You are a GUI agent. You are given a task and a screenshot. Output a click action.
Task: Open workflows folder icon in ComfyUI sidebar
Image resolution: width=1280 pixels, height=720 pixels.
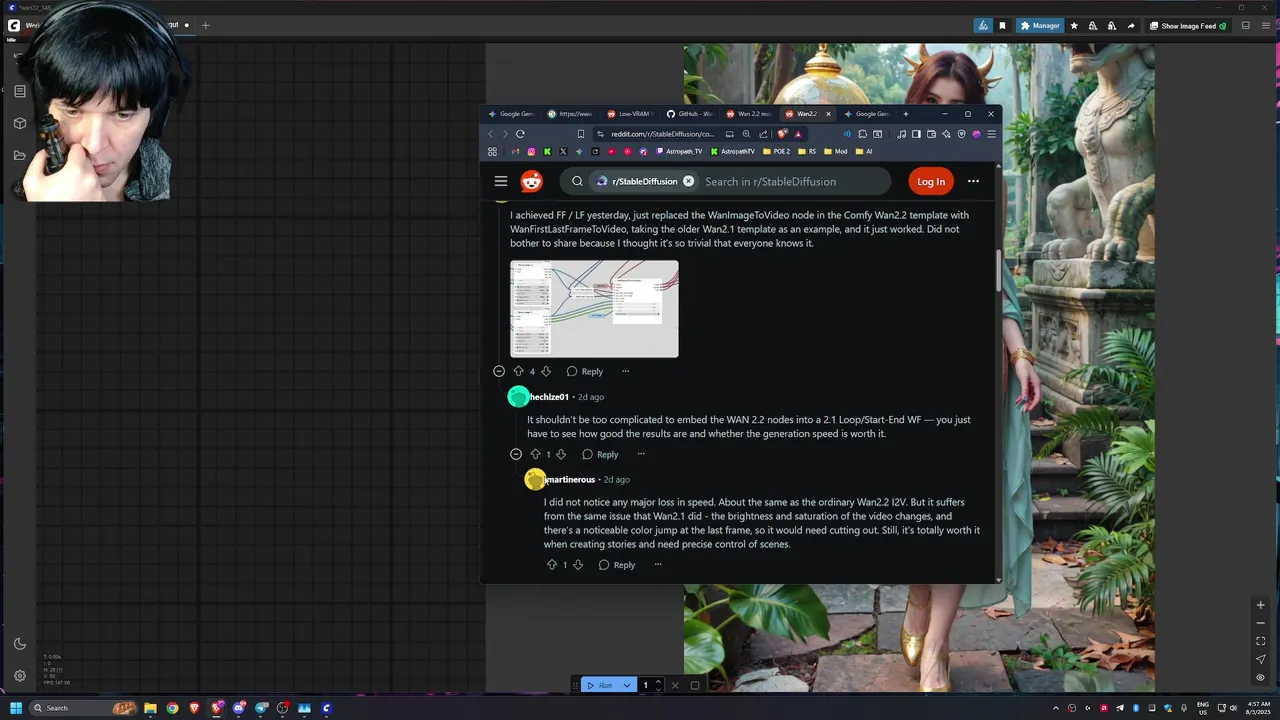coord(19,155)
